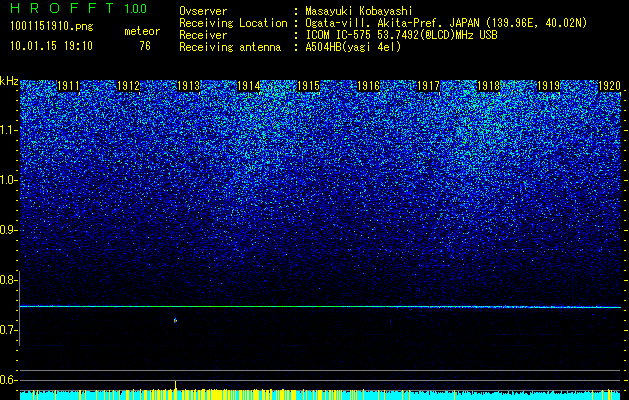Screen dimensions: 629x400
Task: Click the 1913 time marker
Action: coord(189,86)
